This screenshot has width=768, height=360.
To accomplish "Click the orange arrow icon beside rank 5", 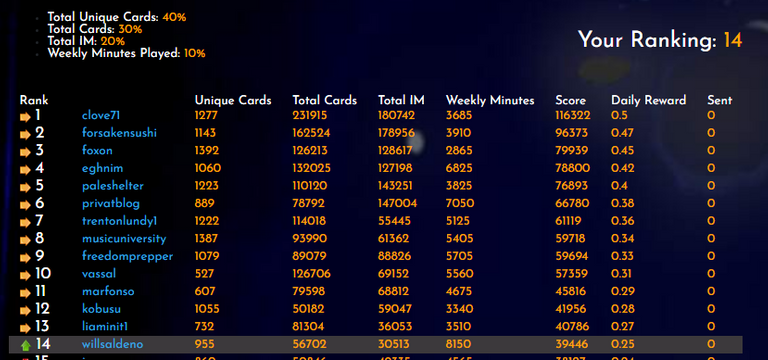I will [25, 188].
